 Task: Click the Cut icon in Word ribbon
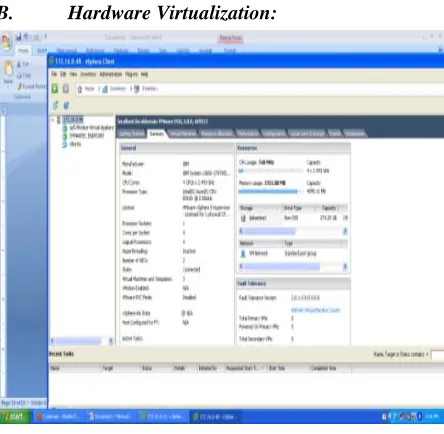tap(19, 64)
